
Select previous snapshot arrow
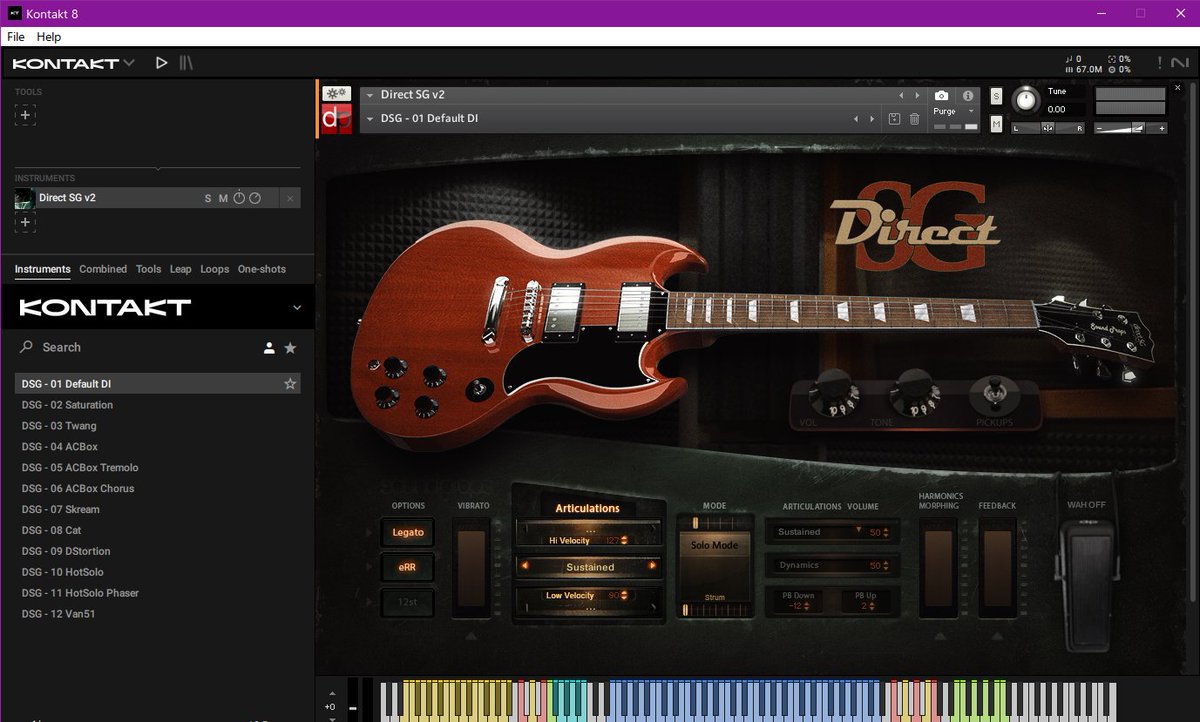[856, 119]
